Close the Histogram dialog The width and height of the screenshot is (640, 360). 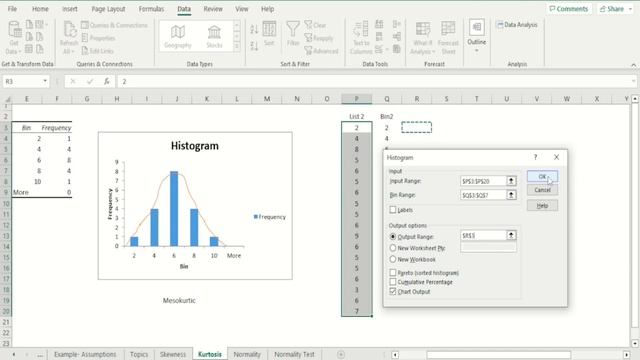pyautogui.click(x=556, y=157)
